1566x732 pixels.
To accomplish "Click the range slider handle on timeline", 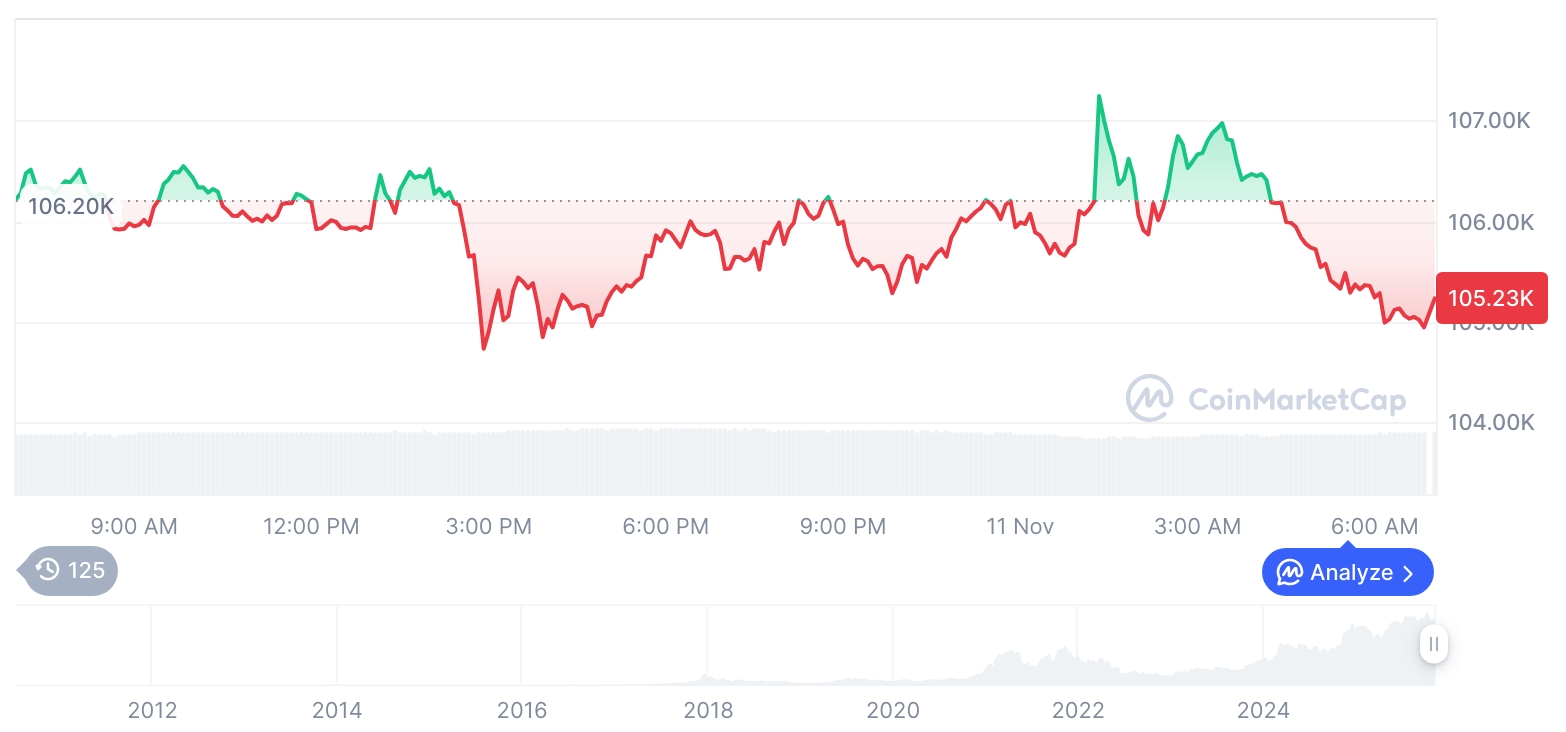I will 1434,644.
